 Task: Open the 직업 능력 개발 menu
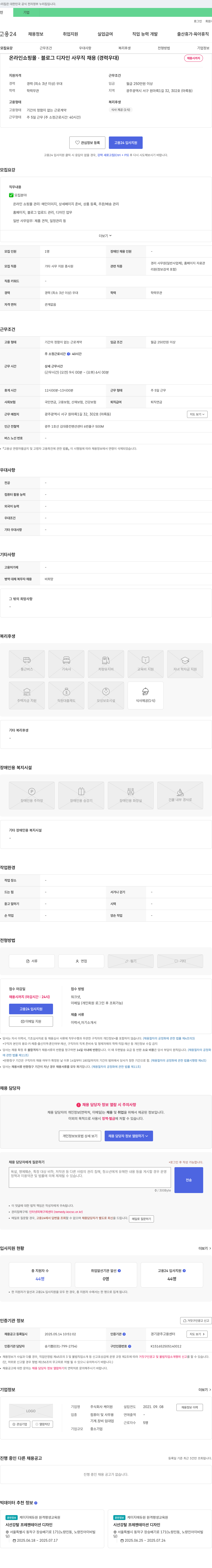pos(145,34)
